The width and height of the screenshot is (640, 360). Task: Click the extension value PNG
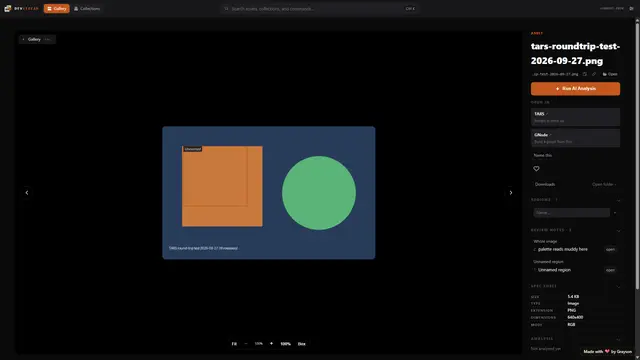click(571, 310)
